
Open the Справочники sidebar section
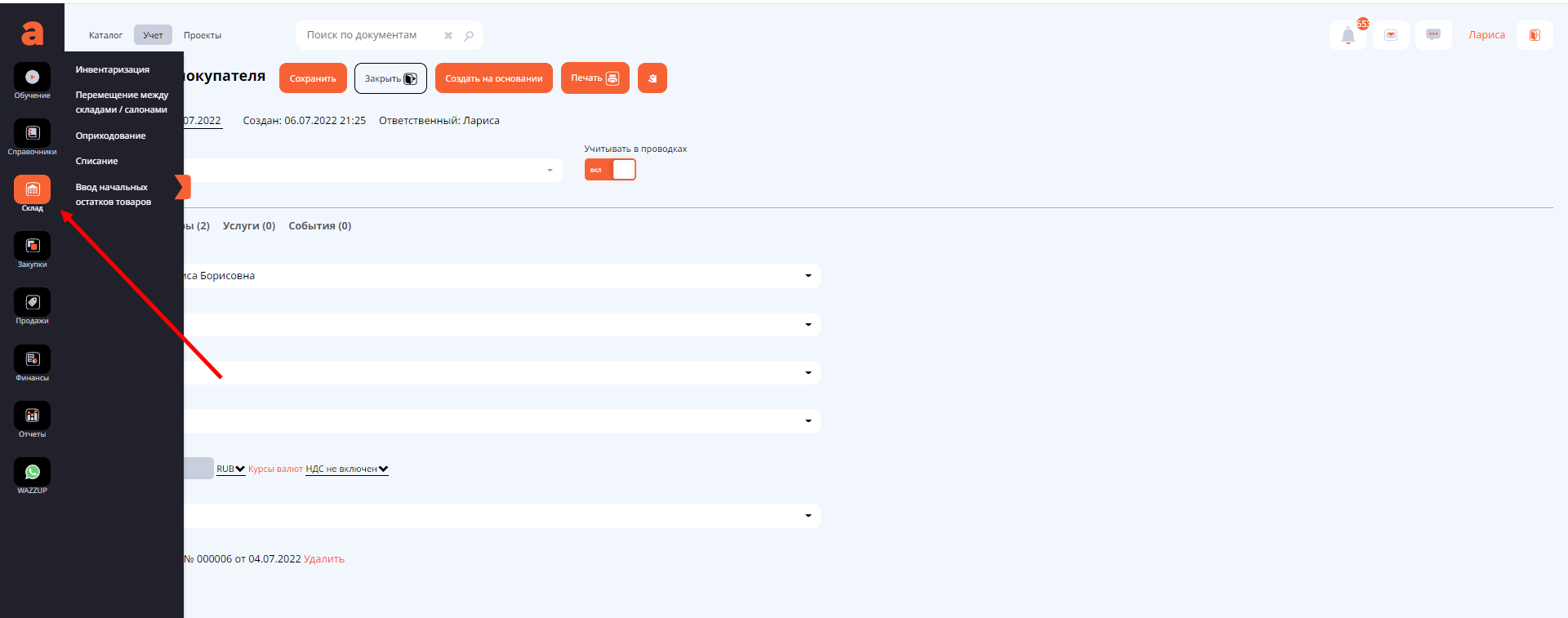32,134
